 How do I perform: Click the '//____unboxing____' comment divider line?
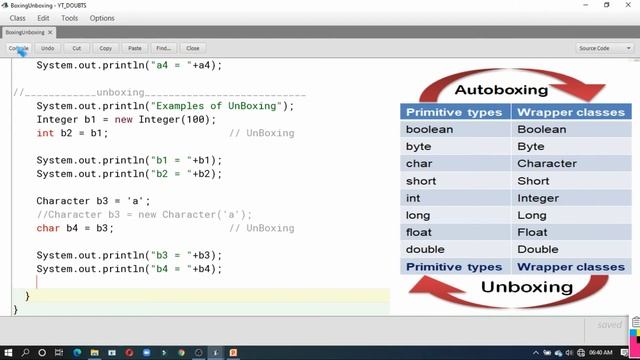(x=160, y=93)
